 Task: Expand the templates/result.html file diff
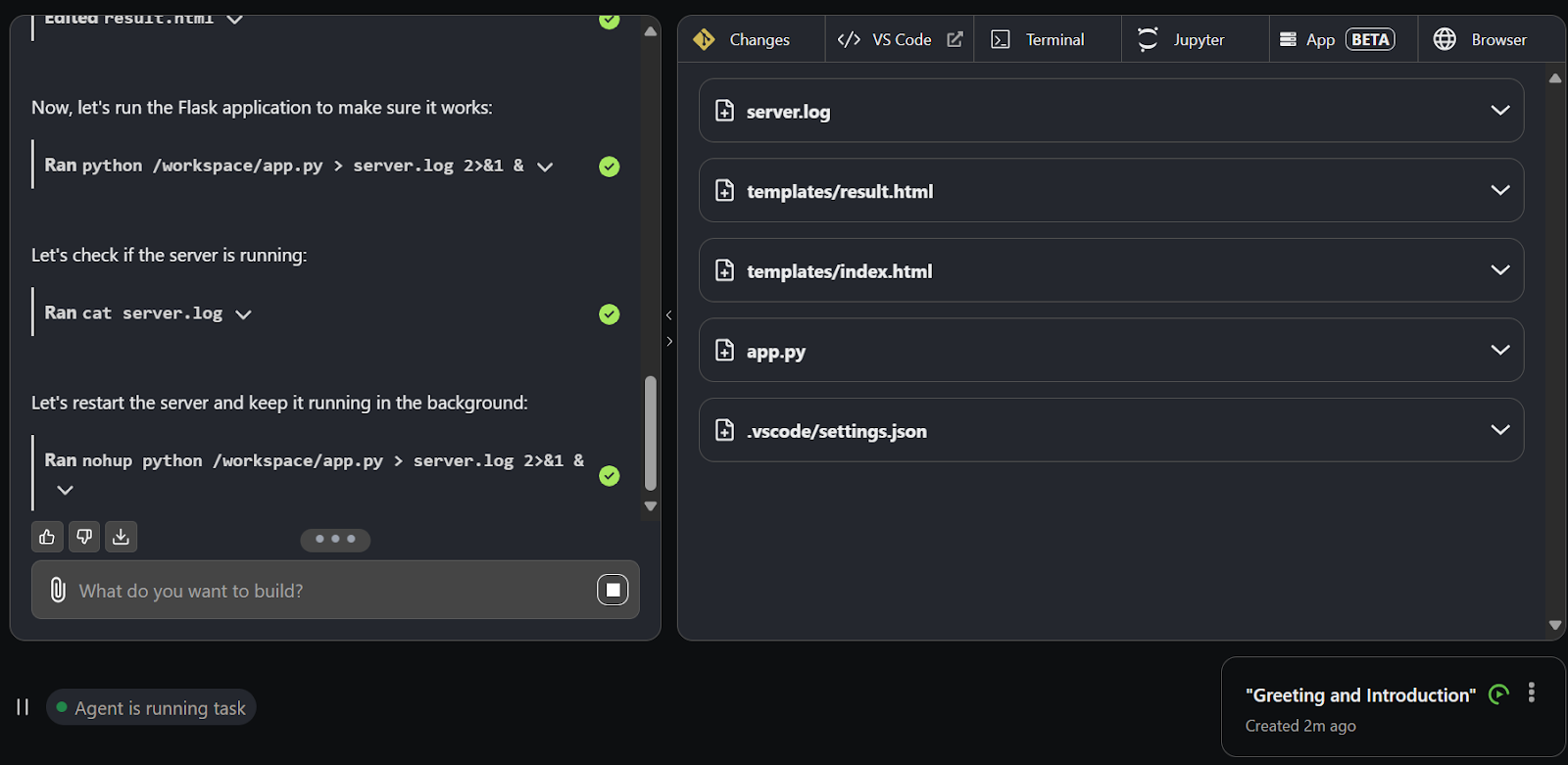pos(1499,190)
